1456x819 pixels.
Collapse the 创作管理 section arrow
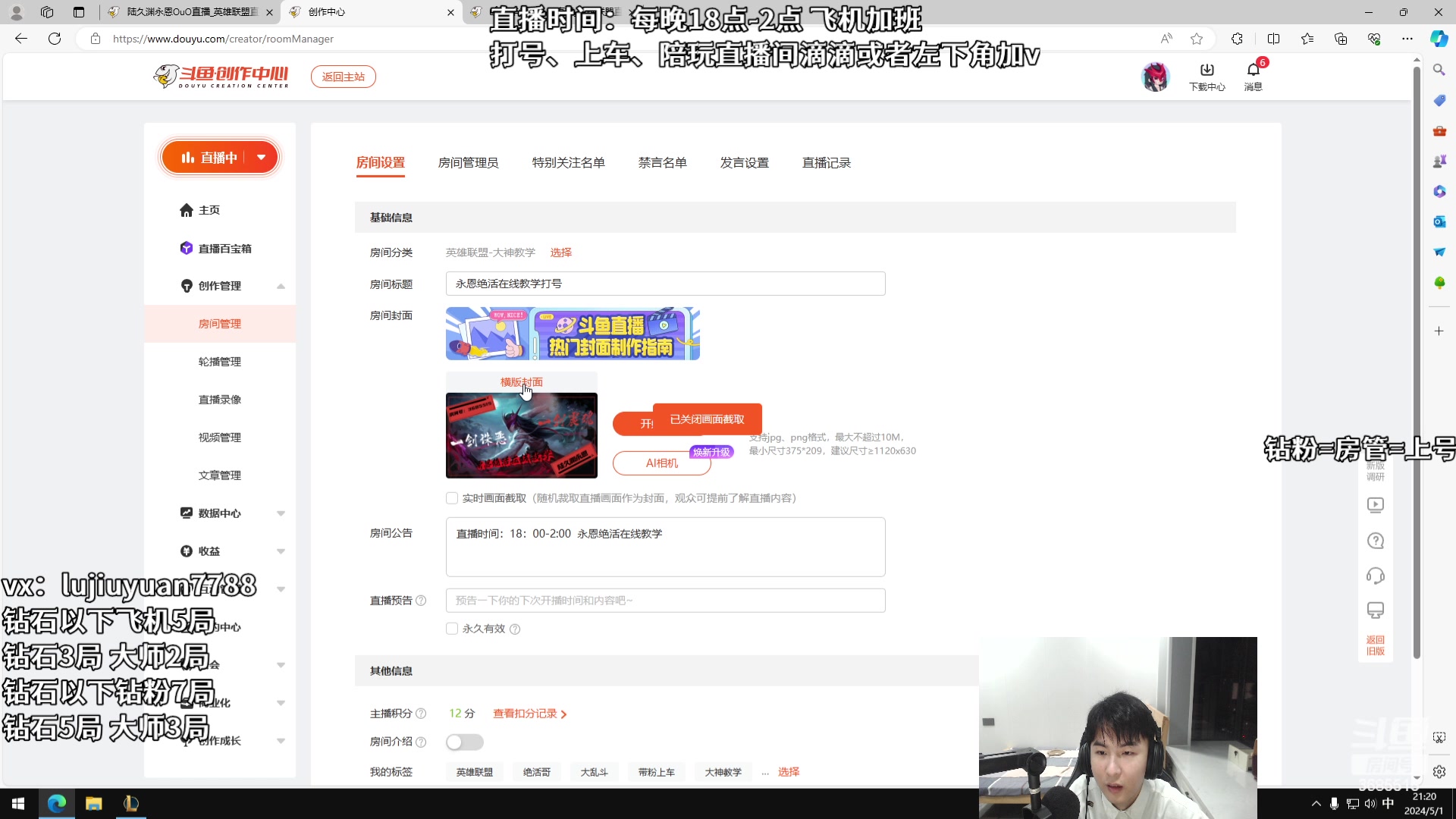(281, 286)
